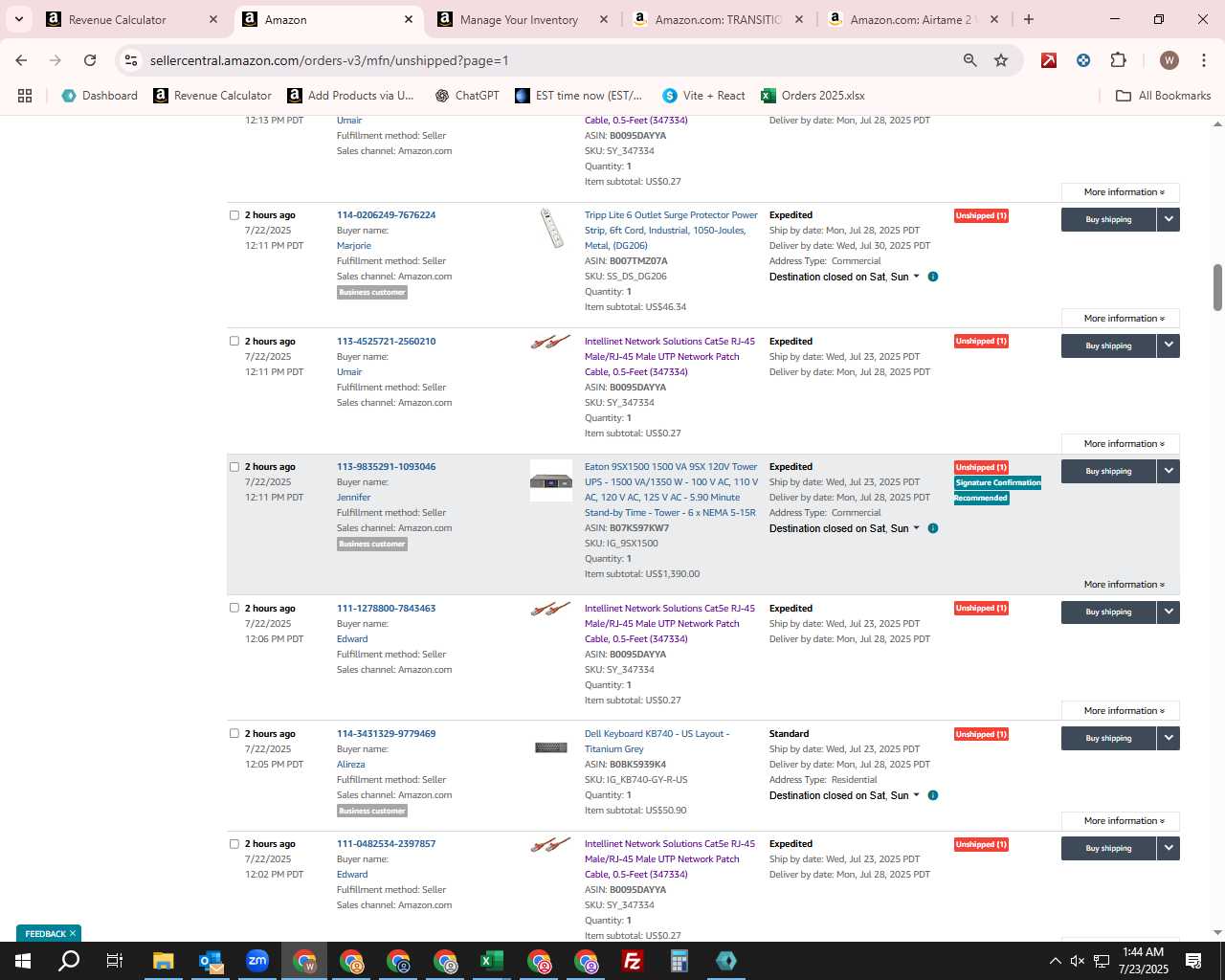
Task: Open Dell Keyboard KB740 product link
Action: (657, 742)
